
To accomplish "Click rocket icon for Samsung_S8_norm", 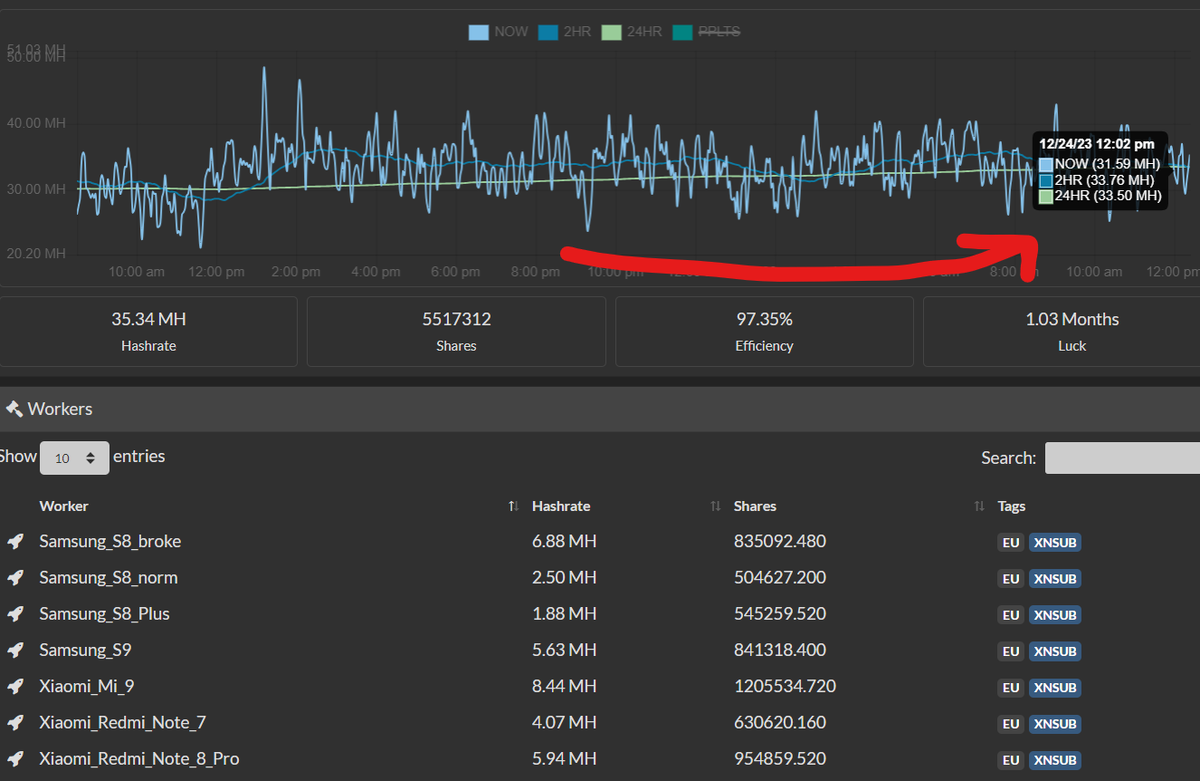I will tap(15, 578).
